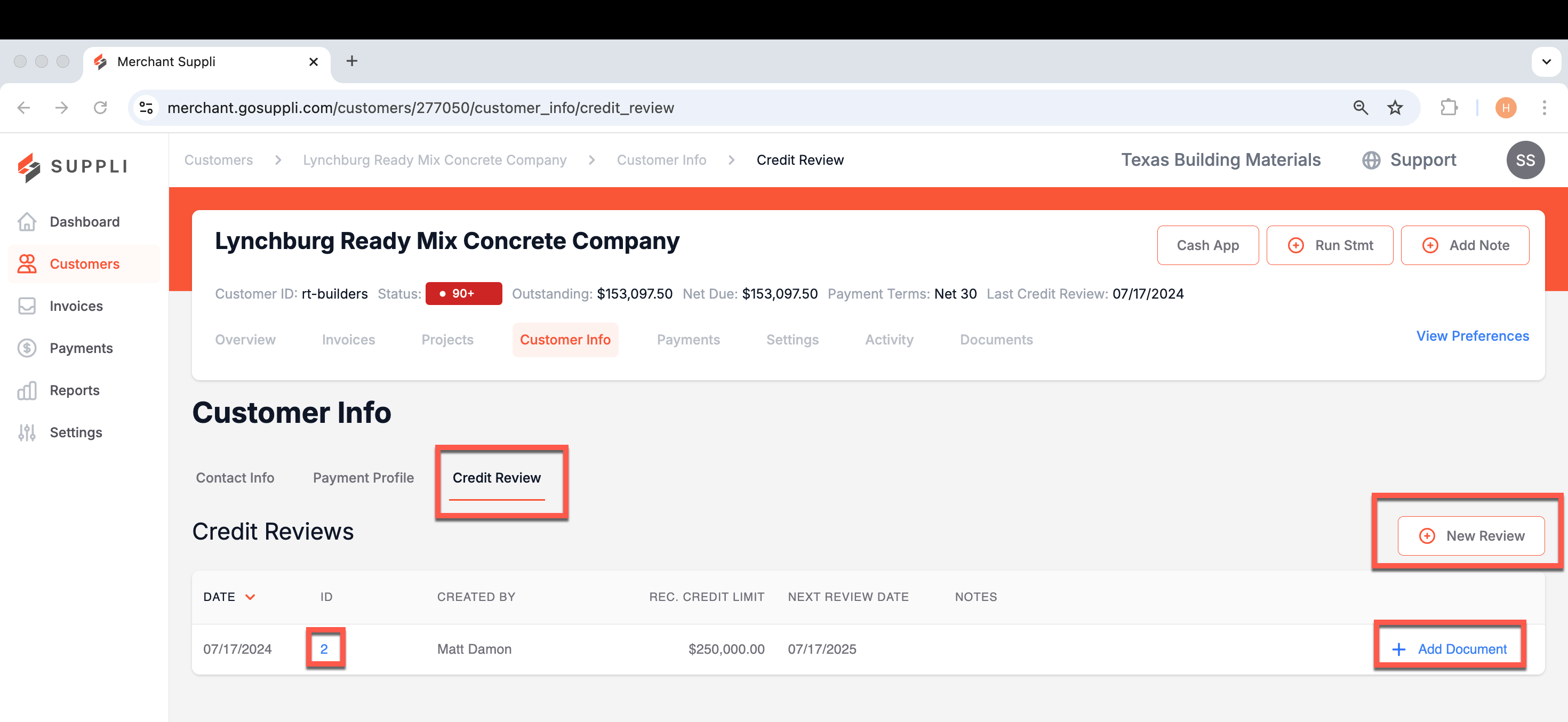Select the Customer Info tab
Viewport: 1568px width, 722px height.
tap(565, 340)
